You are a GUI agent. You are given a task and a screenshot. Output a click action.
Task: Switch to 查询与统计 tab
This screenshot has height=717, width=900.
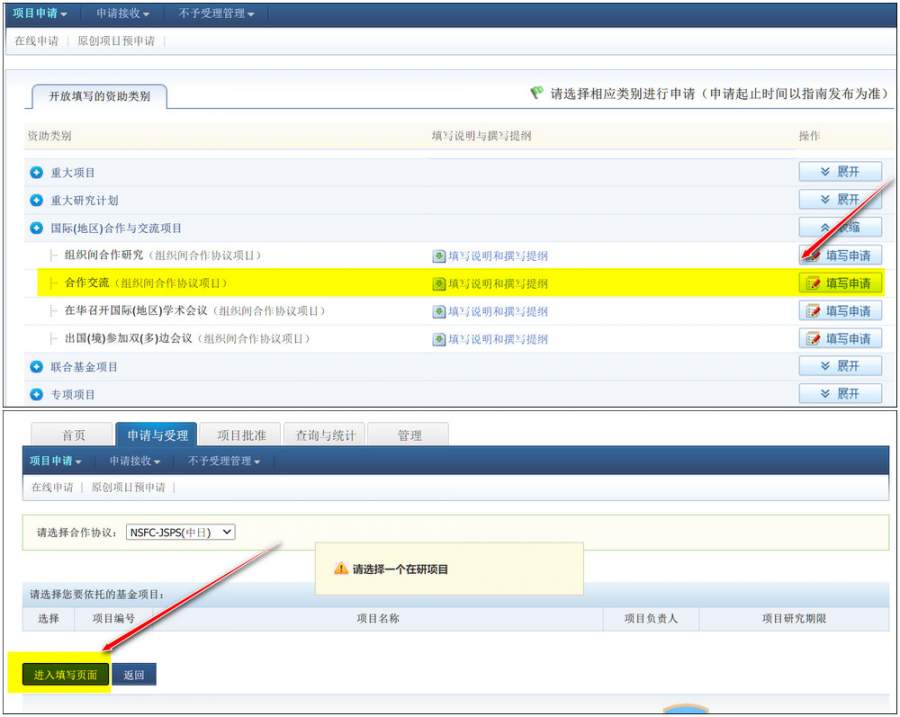325,435
